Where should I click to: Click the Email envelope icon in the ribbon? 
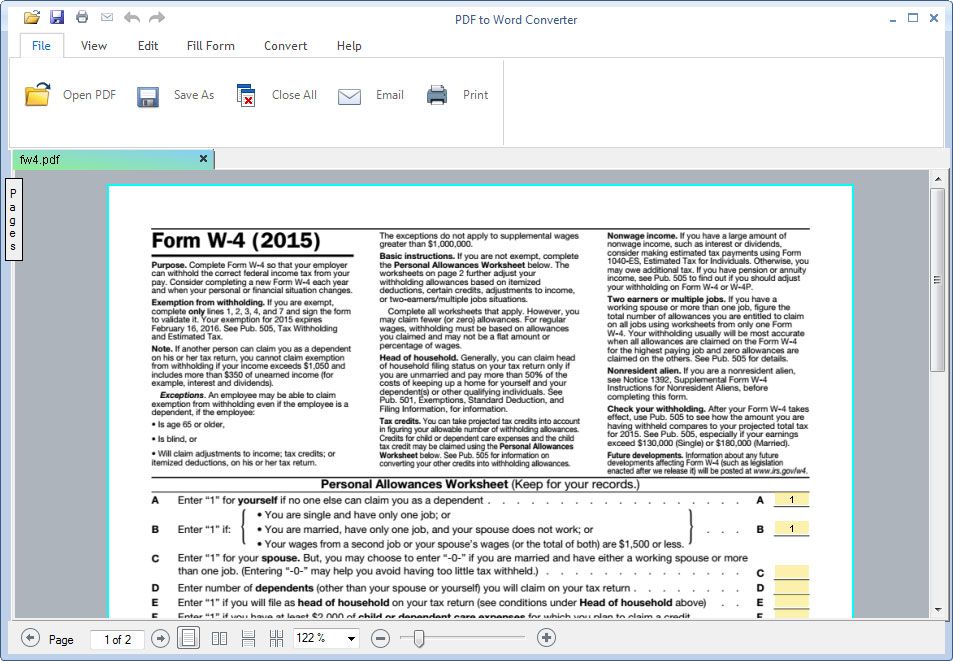[349, 96]
